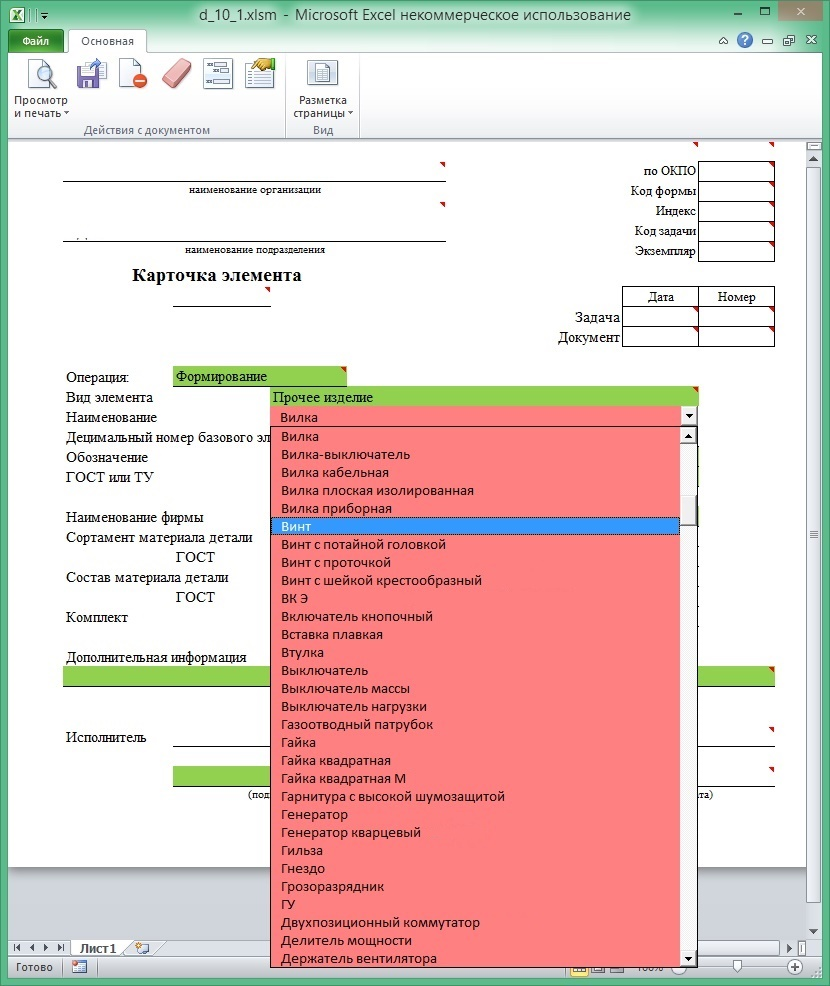This screenshot has width=830, height=986.
Task: Choose Вставка плавкая option
Action: [x=475, y=634]
